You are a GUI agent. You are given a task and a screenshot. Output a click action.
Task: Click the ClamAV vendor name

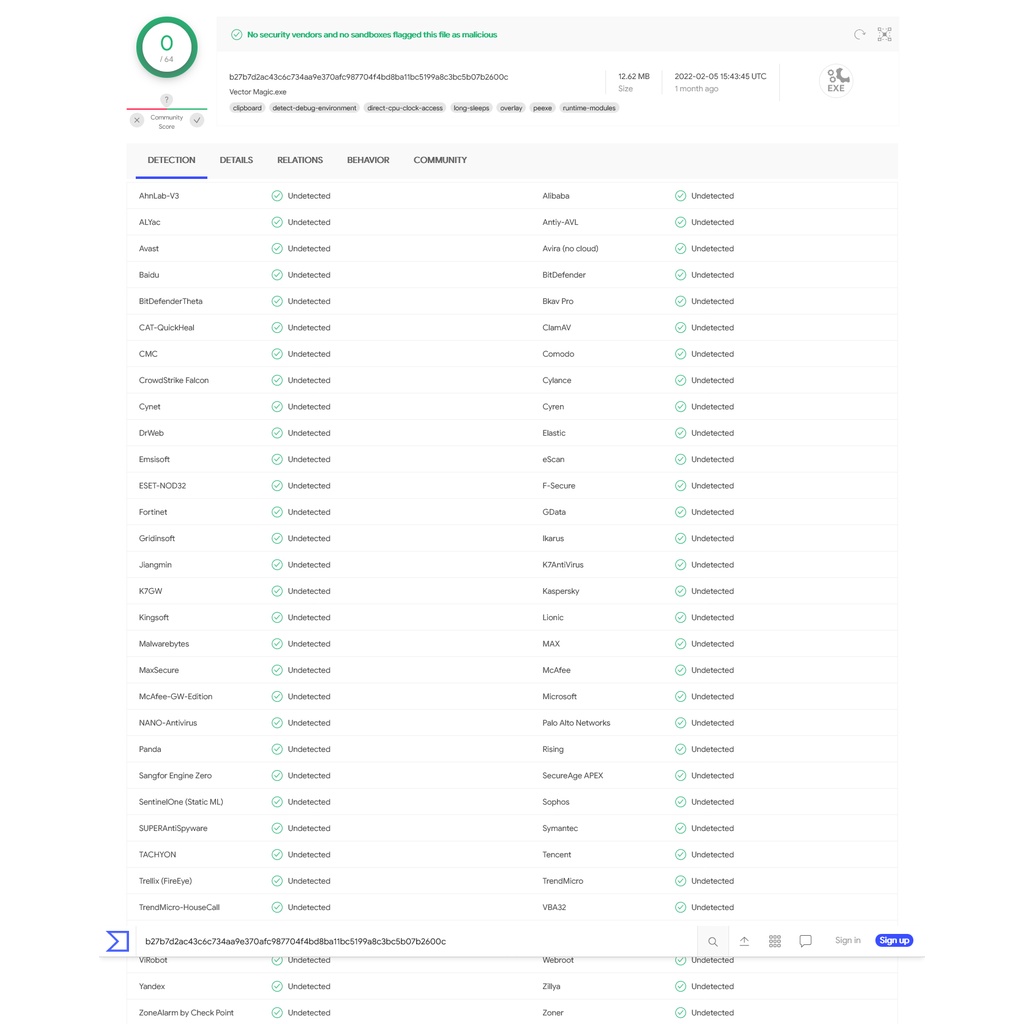click(556, 328)
